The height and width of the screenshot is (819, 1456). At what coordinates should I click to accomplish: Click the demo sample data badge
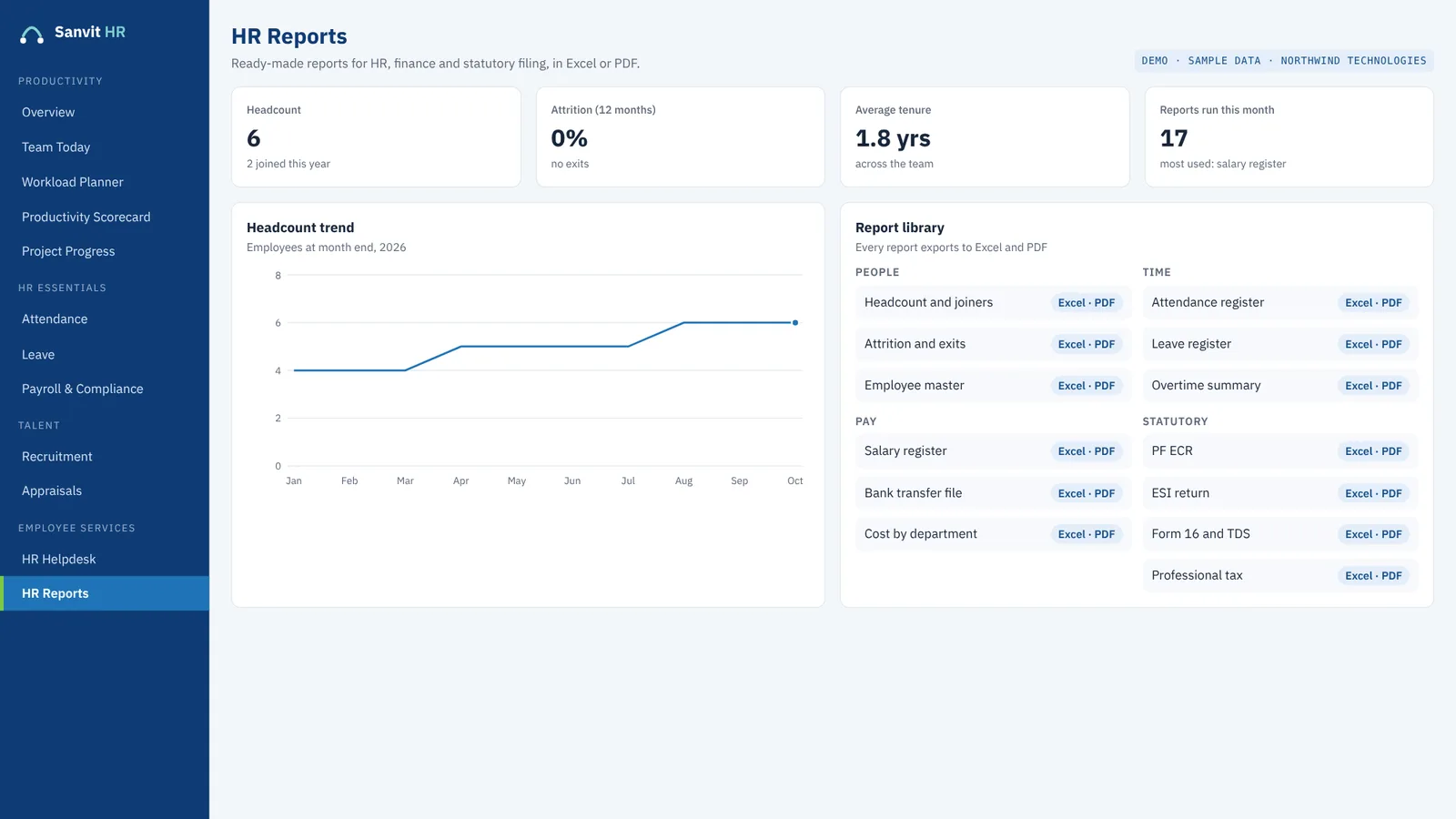1284,61
